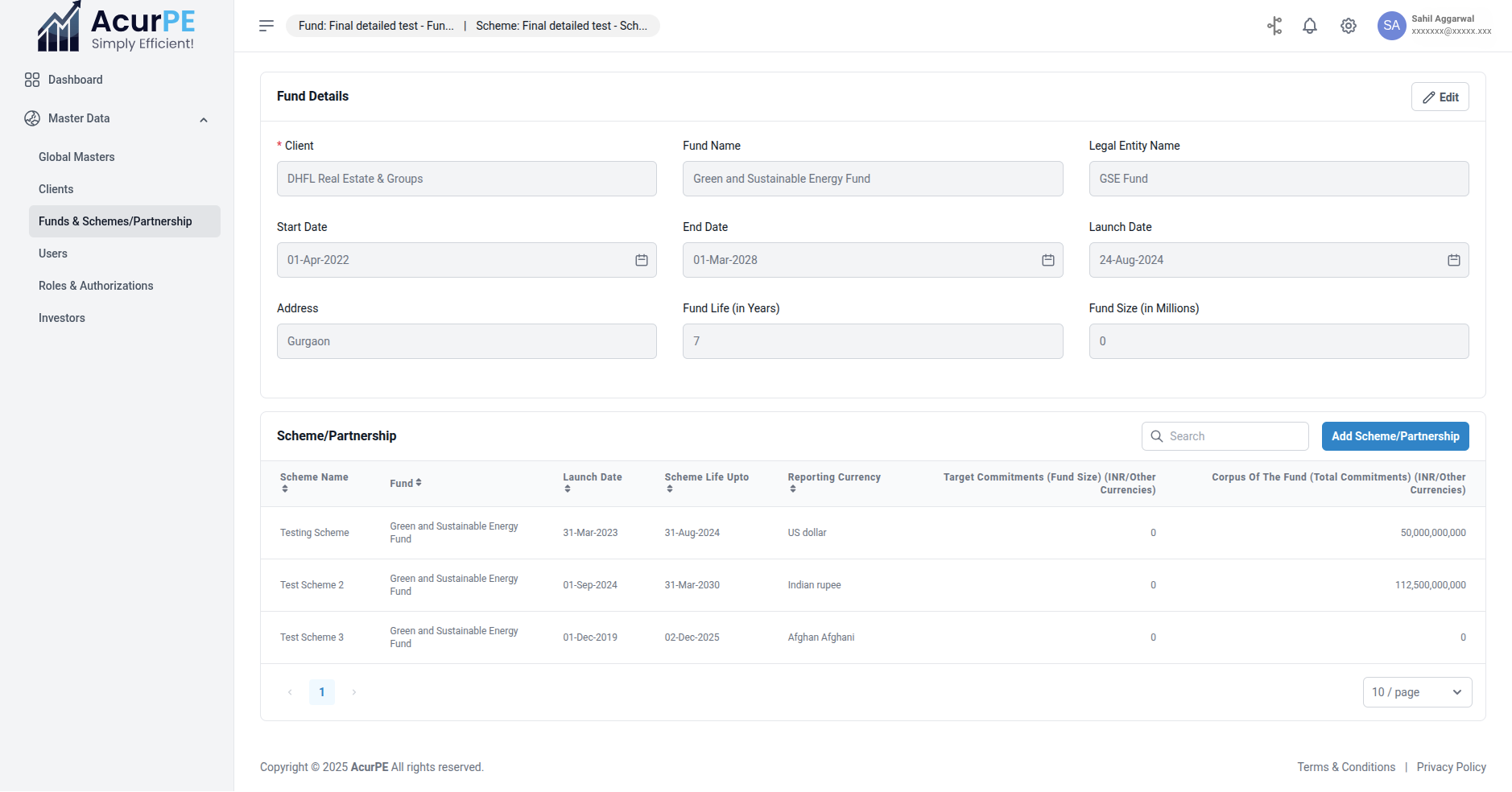Click the Fund and Scheme selector breadcrumb
The image size is (1512, 792).
pos(473,26)
